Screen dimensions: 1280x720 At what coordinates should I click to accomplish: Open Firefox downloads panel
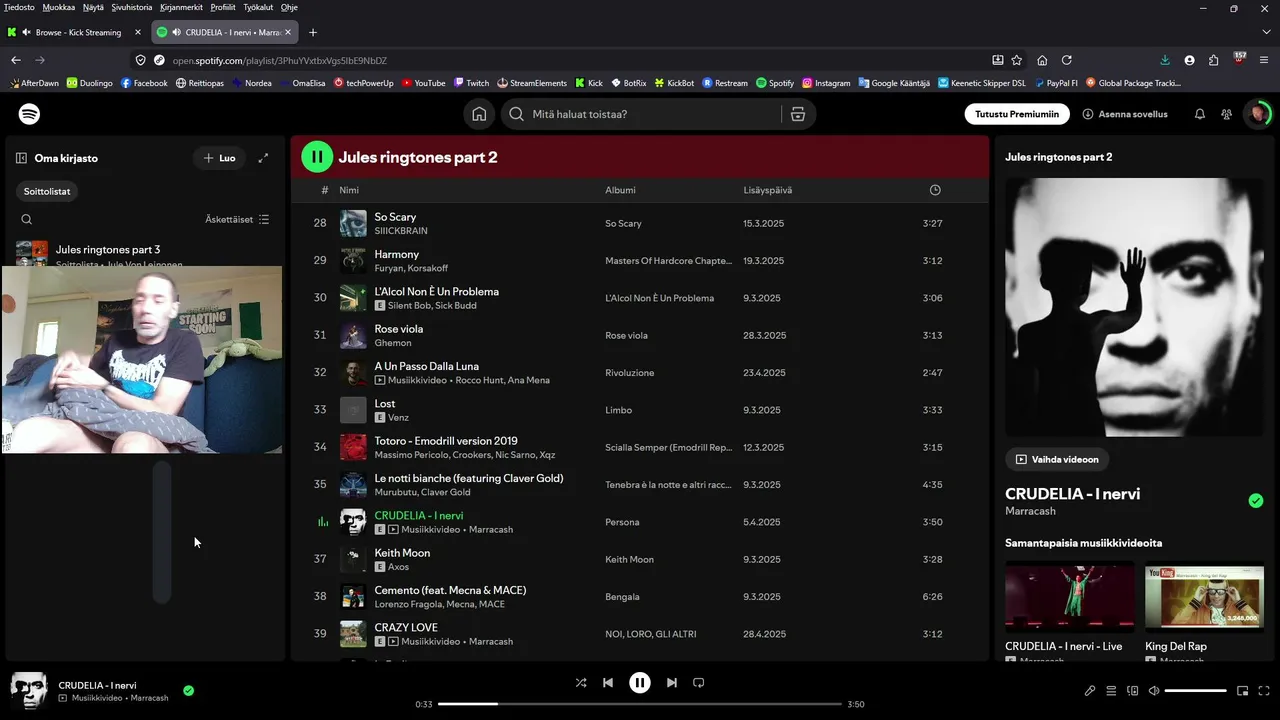(1165, 60)
